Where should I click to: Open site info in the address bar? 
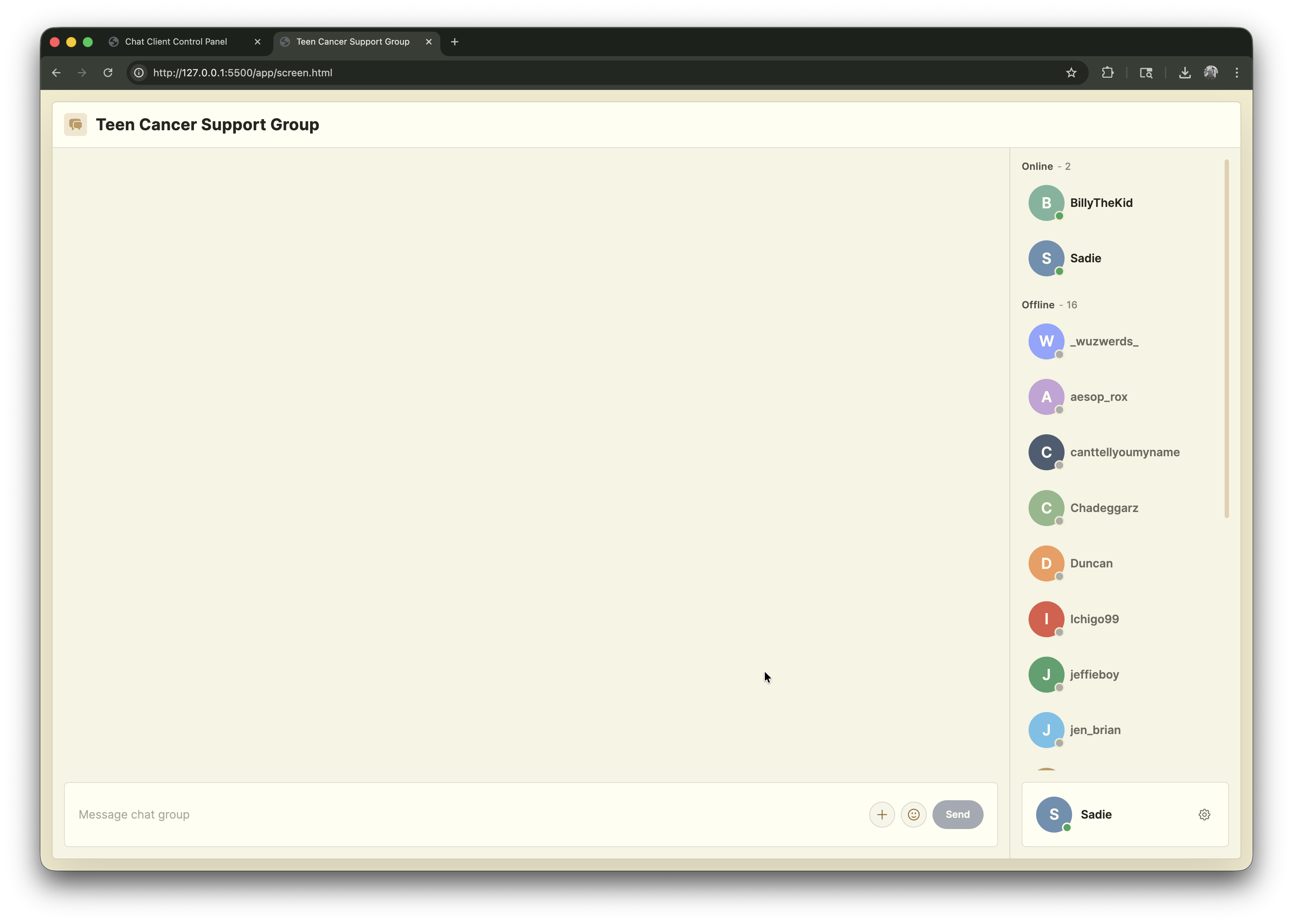(138, 72)
